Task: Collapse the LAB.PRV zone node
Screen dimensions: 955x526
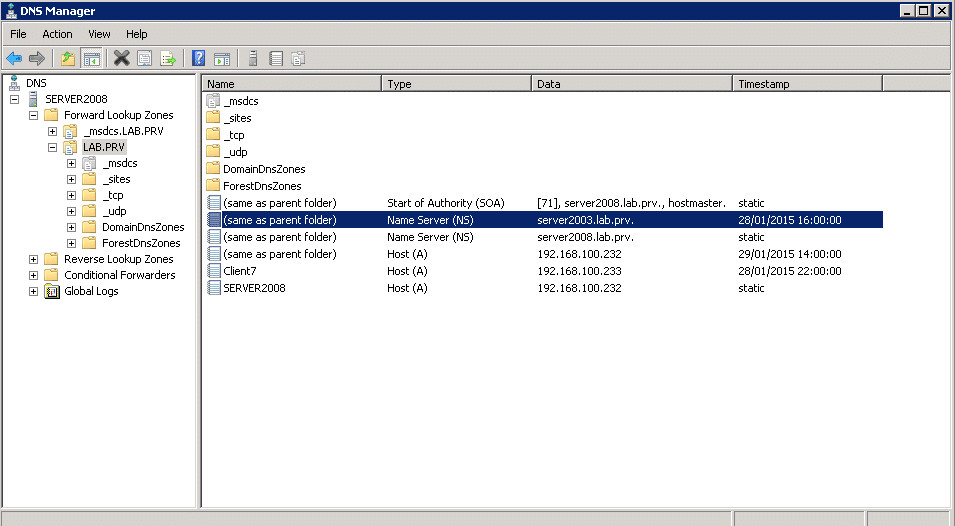Action: (x=52, y=147)
